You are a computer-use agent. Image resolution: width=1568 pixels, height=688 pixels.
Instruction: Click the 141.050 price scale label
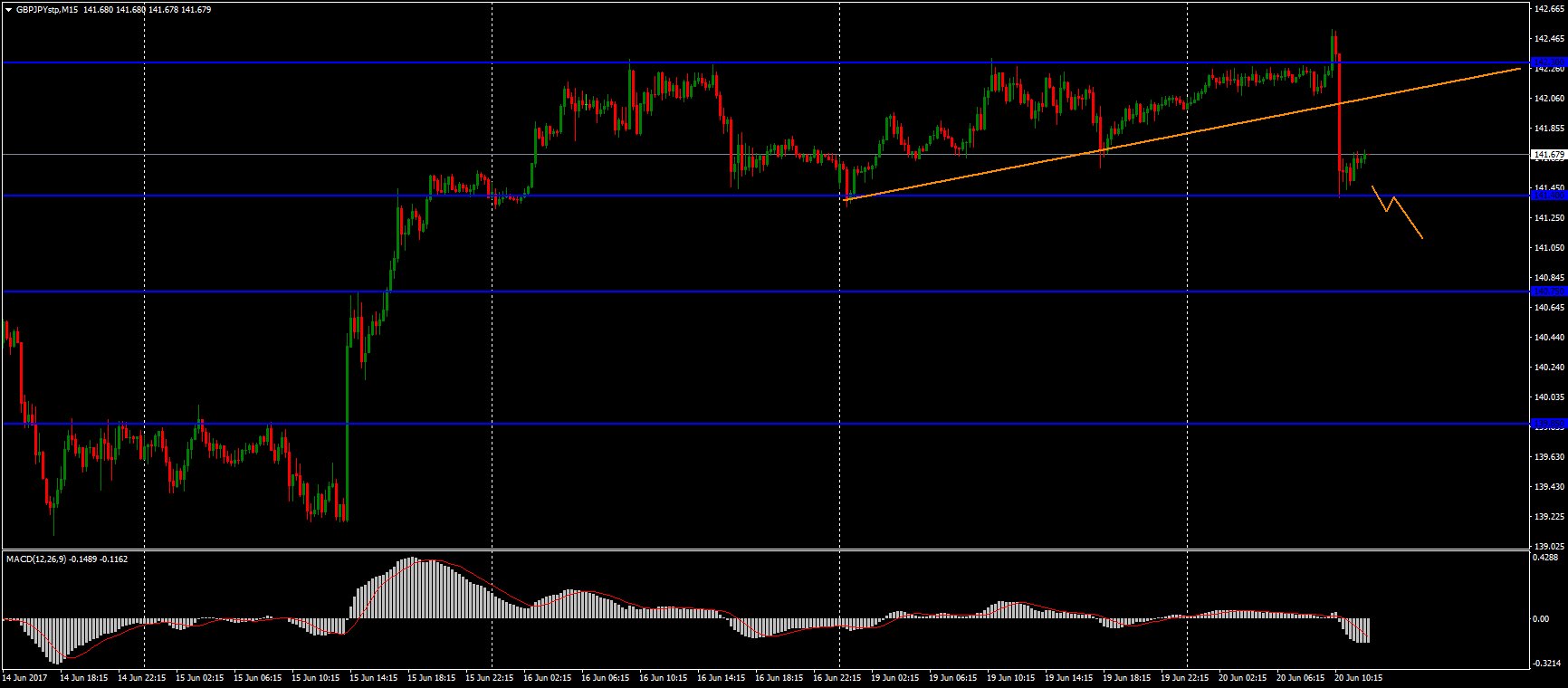pyautogui.click(x=1550, y=248)
